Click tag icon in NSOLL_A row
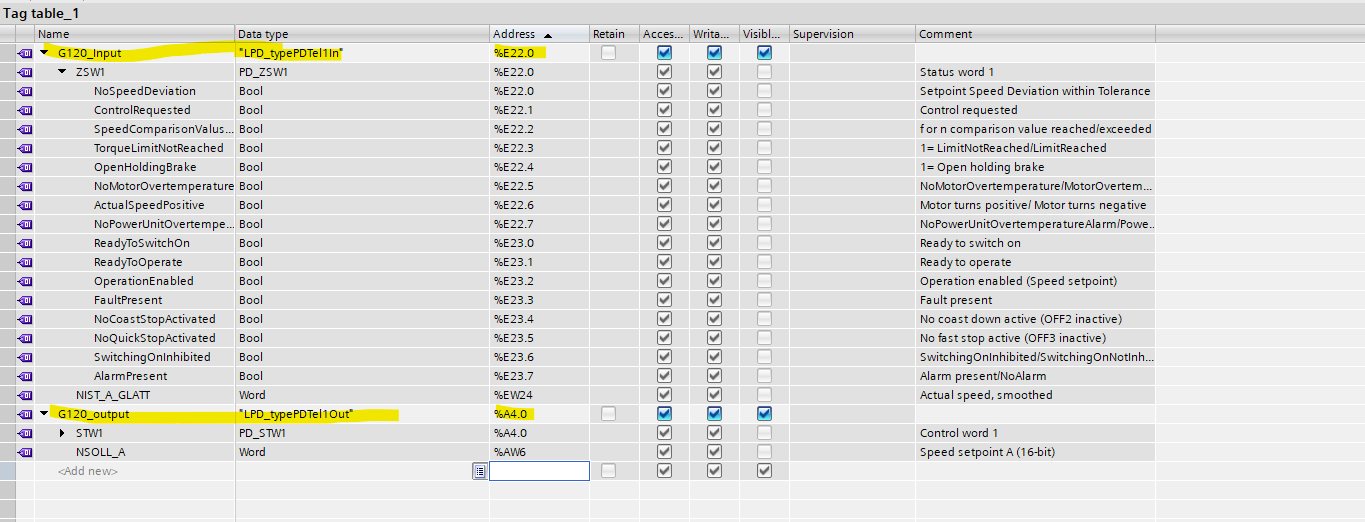 (x=25, y=452)
